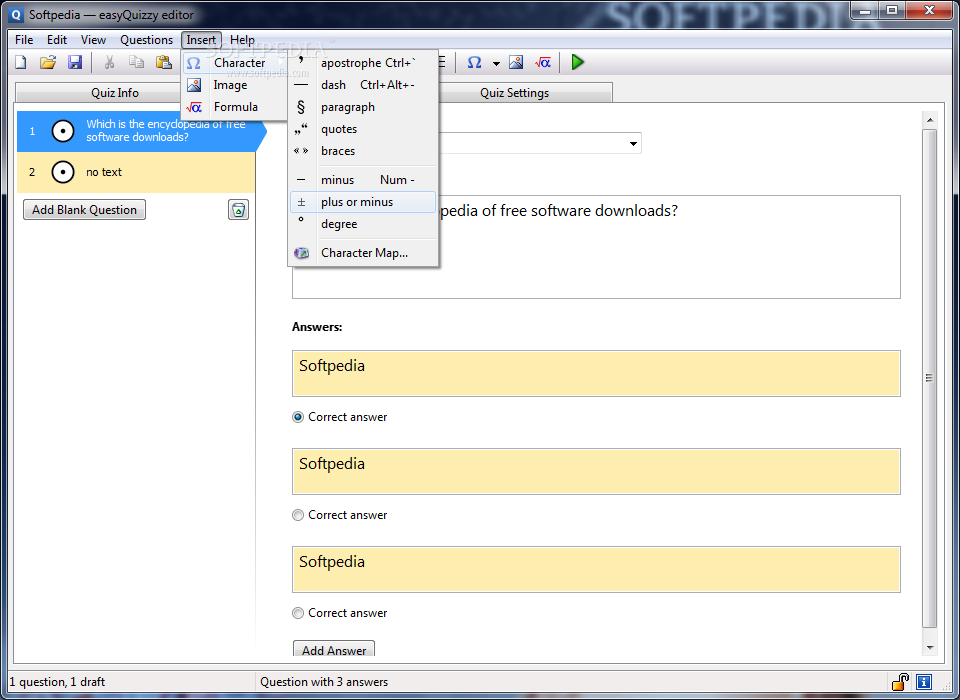Click the Omega insert character toolbar icon
960x700 pixels.
pos(474,62)
